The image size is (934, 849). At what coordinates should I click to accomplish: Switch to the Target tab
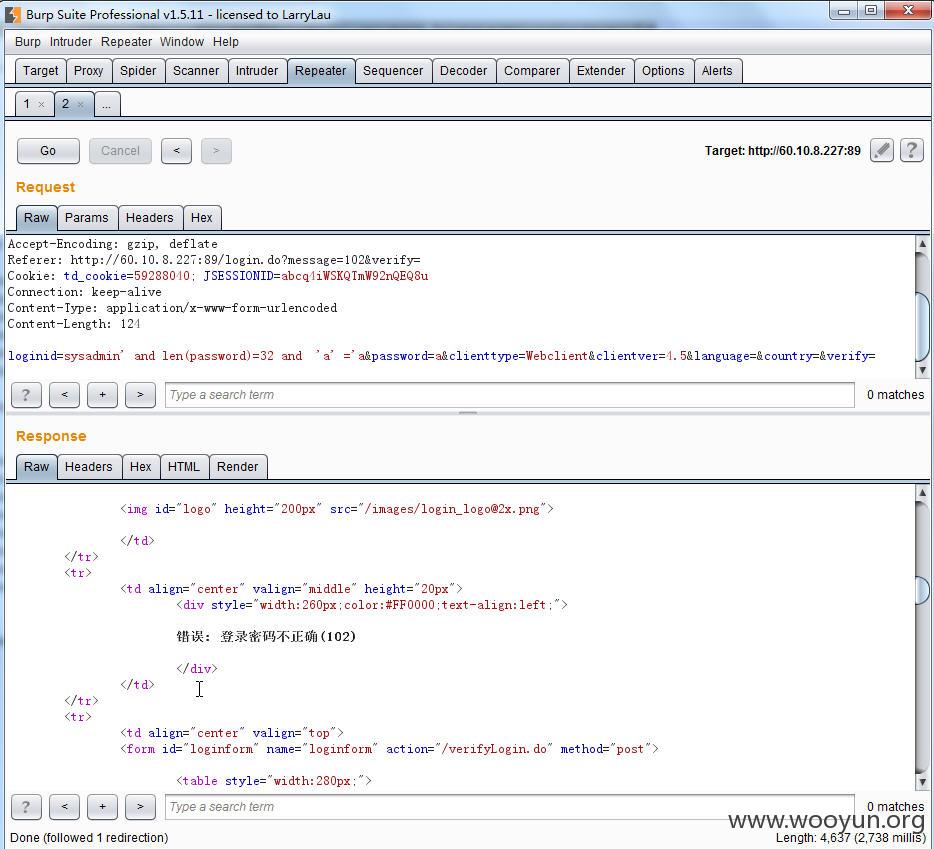pyautogui.click(x=41, y=71)
